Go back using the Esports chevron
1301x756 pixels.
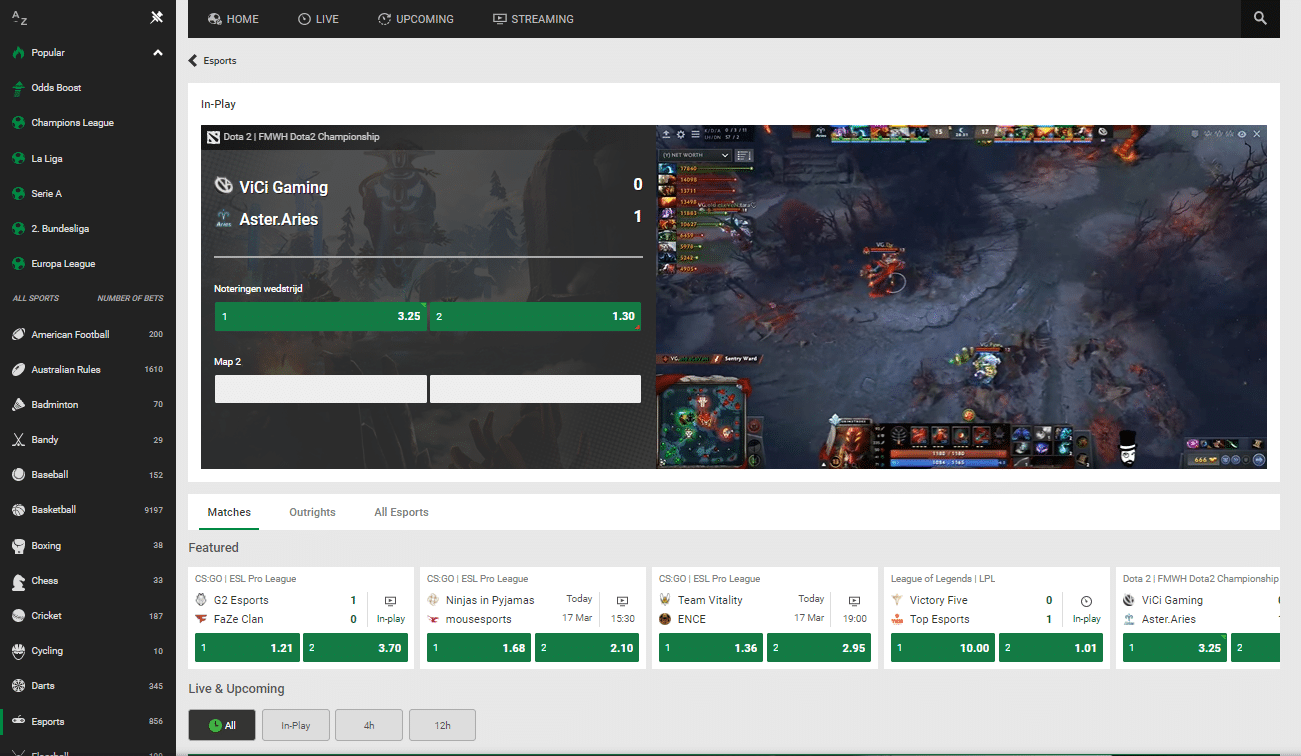[193, 61]
